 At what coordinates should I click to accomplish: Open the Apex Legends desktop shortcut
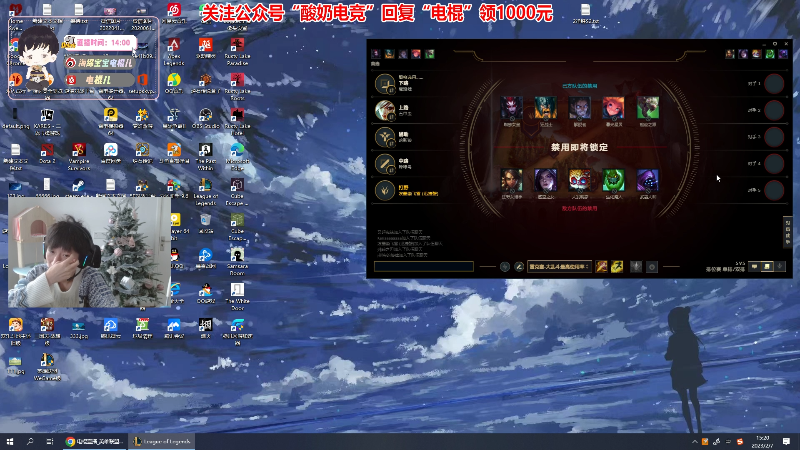174,52
